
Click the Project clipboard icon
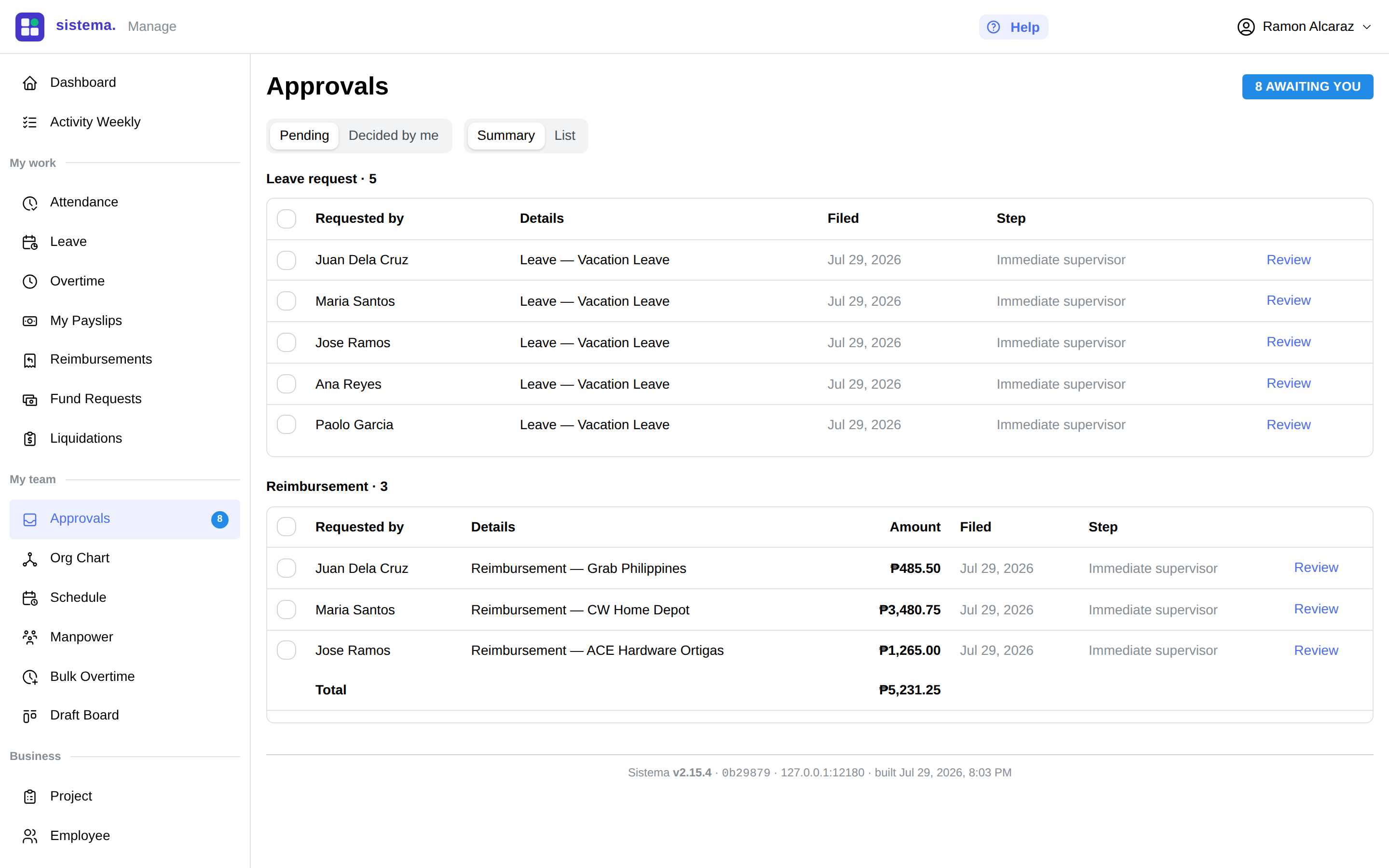(x=30, y=797)
